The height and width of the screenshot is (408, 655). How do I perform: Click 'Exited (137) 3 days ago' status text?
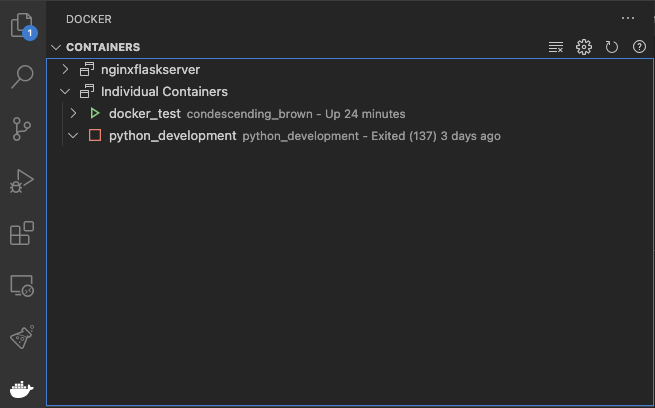pos(436,136)
